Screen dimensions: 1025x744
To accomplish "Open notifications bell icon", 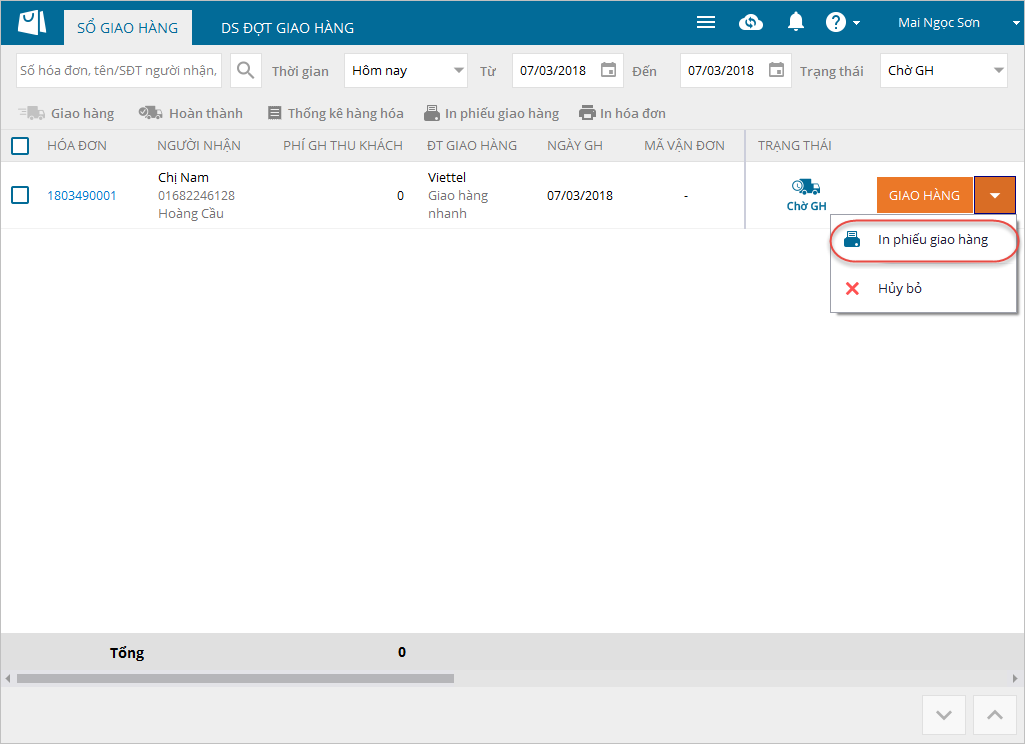I will 796,22.
